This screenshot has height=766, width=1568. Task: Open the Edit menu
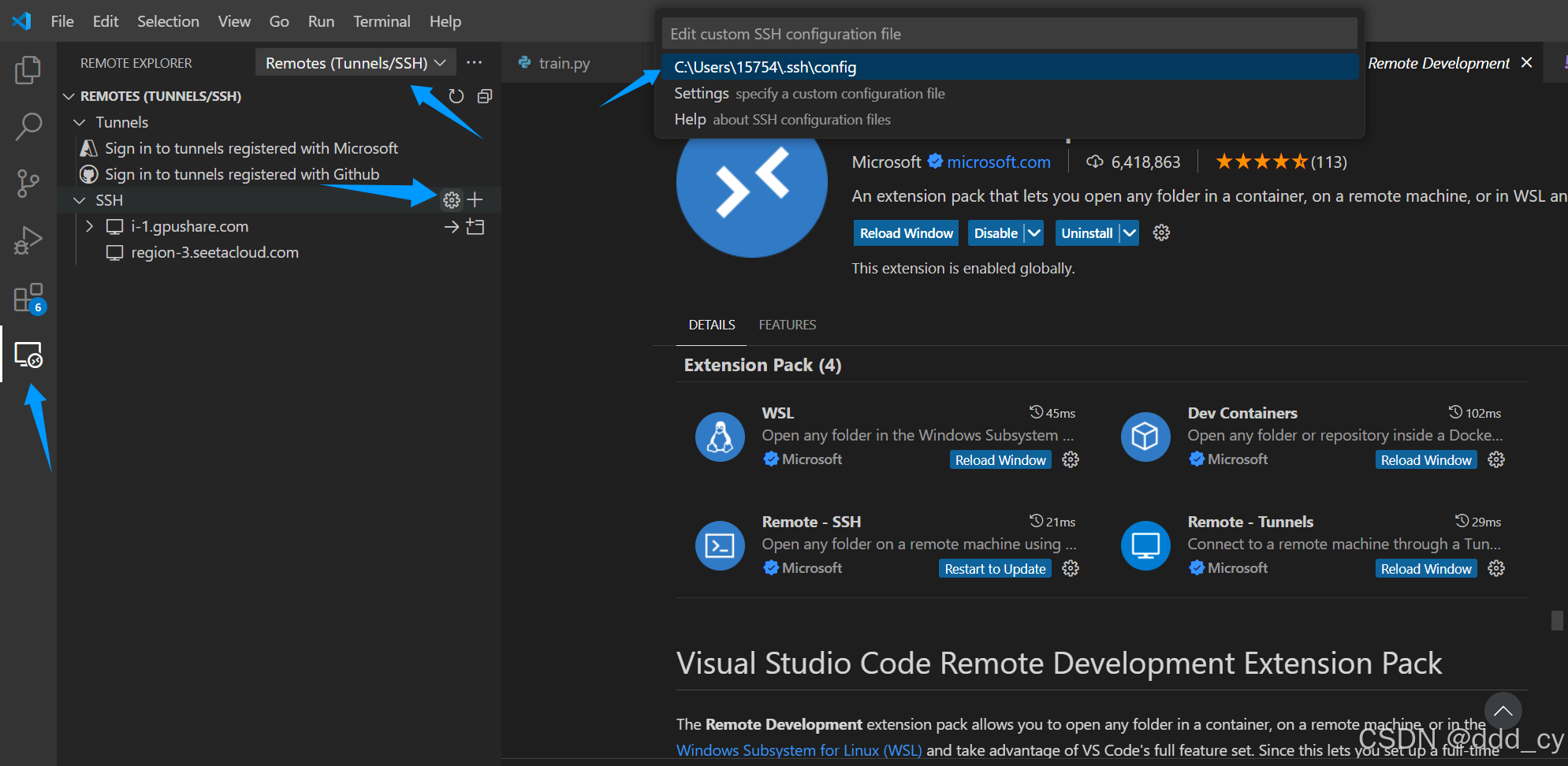pyautogui.click(x=106, y=21)
